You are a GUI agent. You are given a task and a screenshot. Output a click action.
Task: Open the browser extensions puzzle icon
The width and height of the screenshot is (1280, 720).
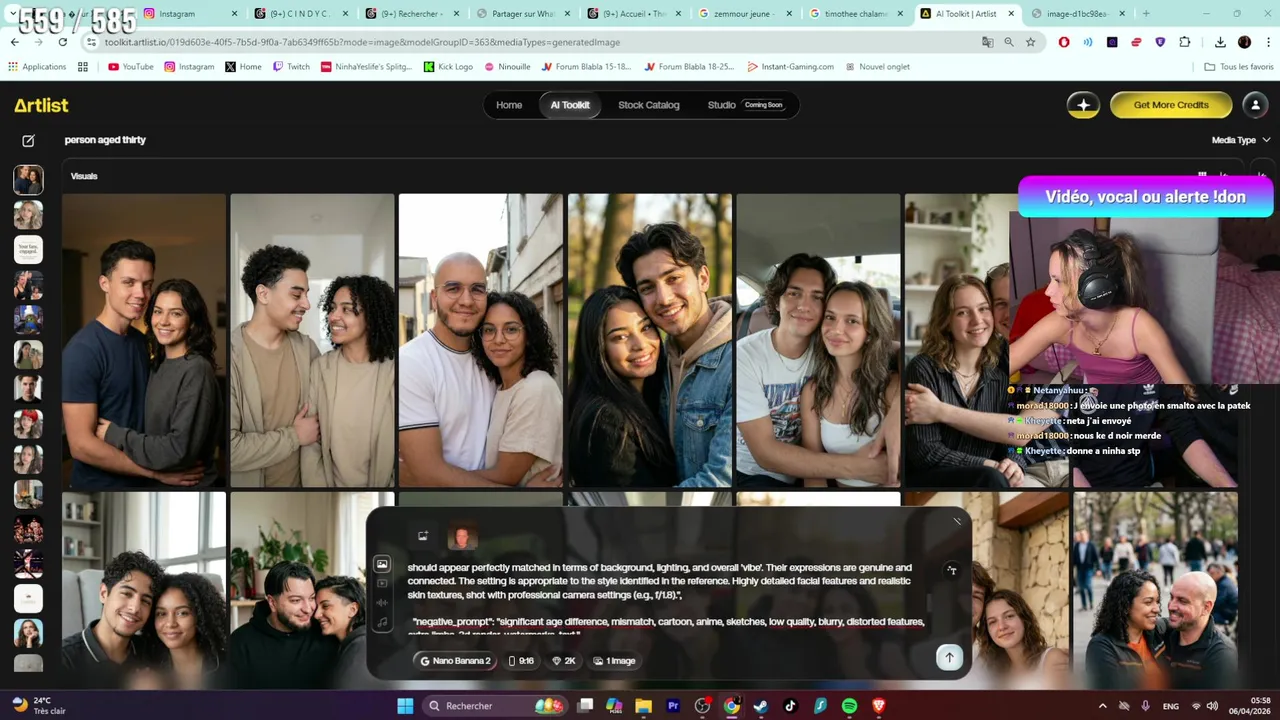[1185, 42]
